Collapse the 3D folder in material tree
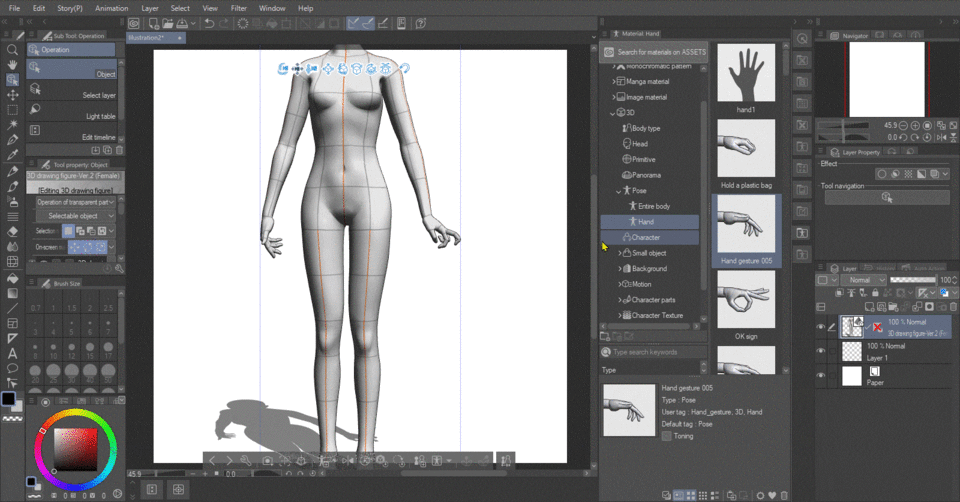Image resolution: width=960 pixels, height=502 pixels. pos(613,113)
